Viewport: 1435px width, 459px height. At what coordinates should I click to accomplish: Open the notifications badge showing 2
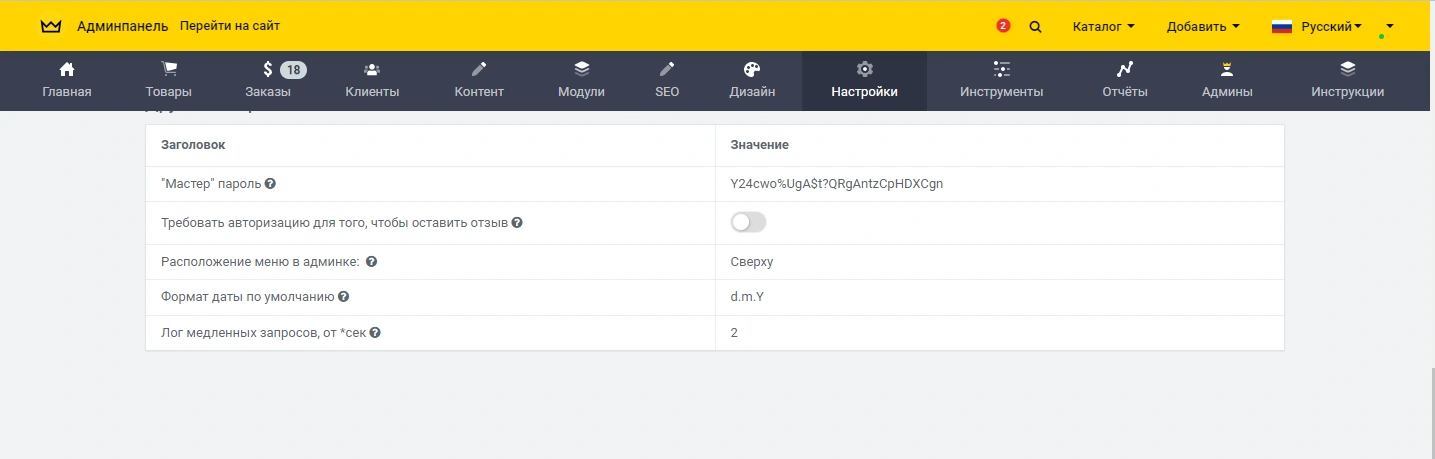pos(1003,26)
